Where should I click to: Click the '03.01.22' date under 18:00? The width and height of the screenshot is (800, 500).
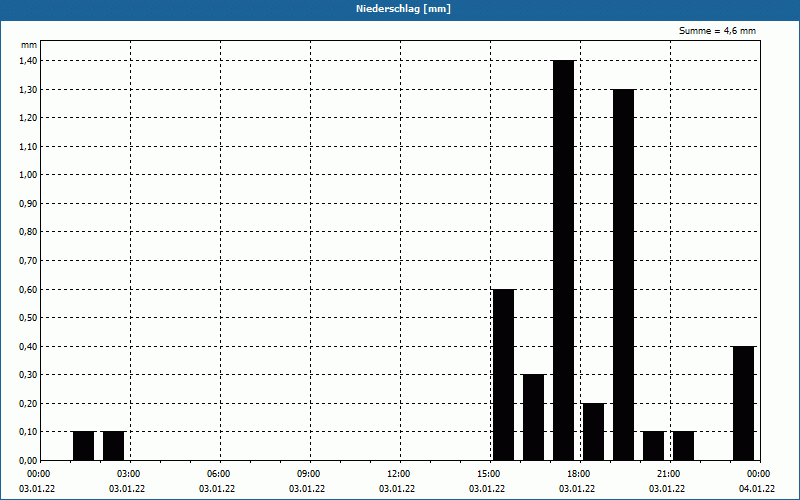[577, 489]
